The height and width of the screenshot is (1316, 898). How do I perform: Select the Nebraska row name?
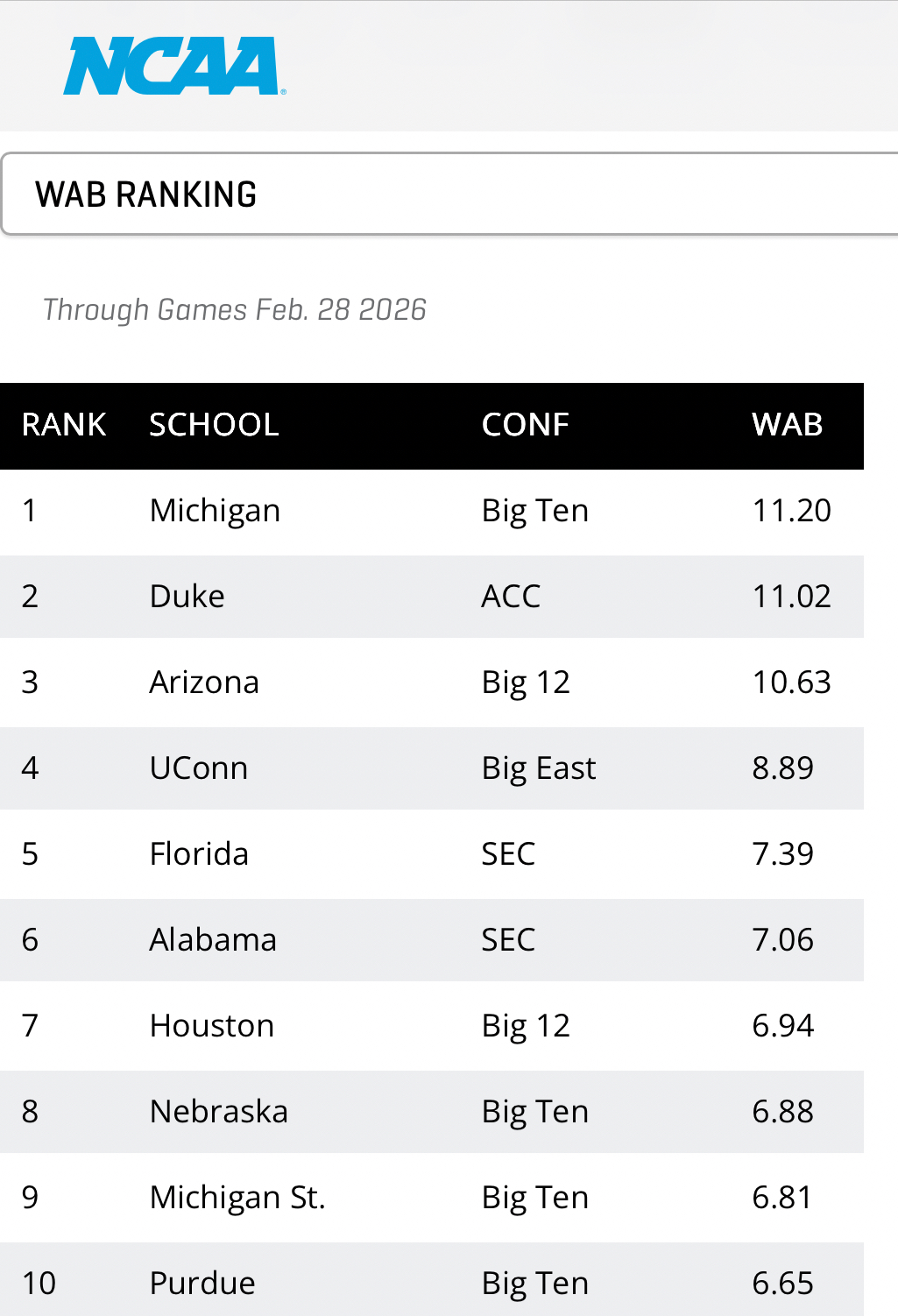219,1112
